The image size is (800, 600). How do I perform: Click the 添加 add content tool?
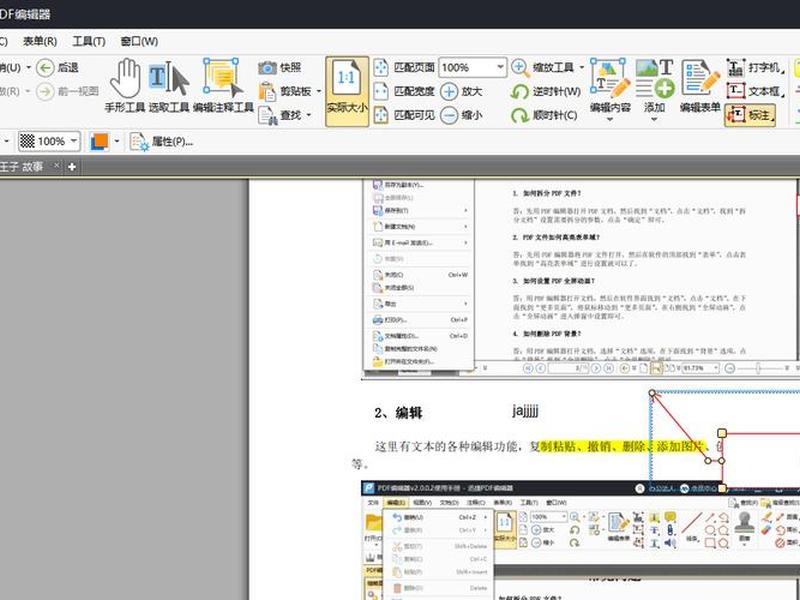pos(654,86)
